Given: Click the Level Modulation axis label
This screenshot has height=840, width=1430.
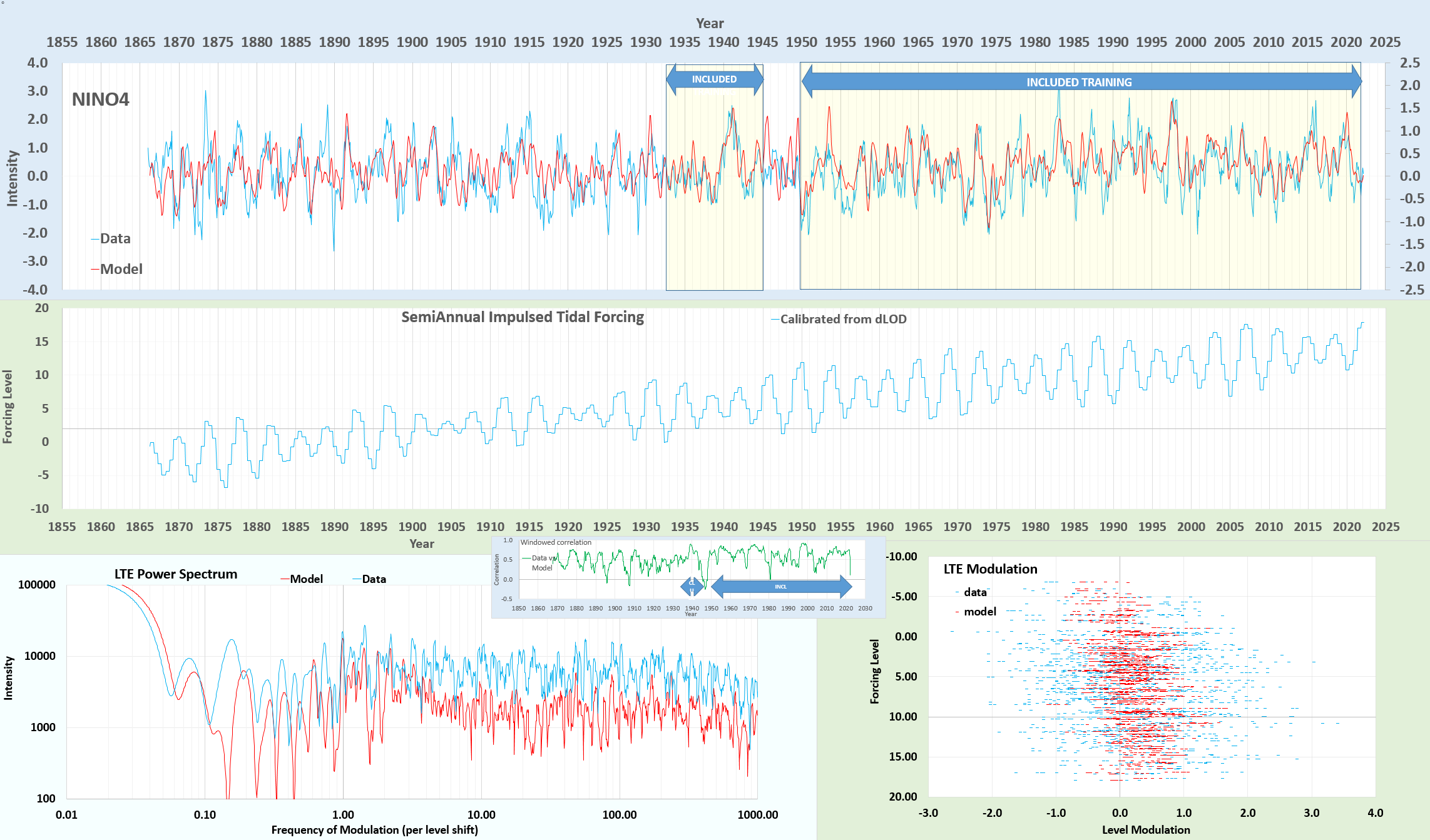Looking at the screenshot, I should (x=1145, y=830).
